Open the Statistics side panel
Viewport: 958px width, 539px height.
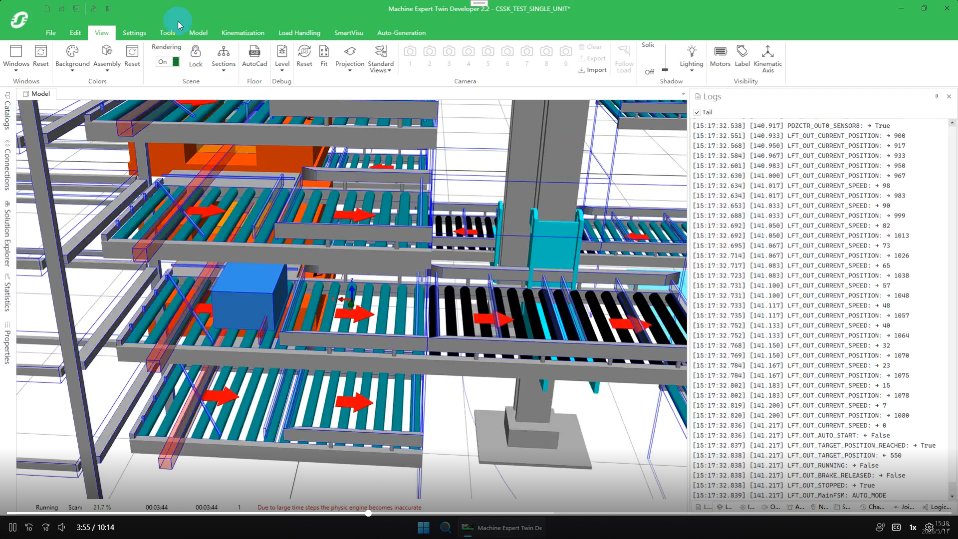coord(7,292)
